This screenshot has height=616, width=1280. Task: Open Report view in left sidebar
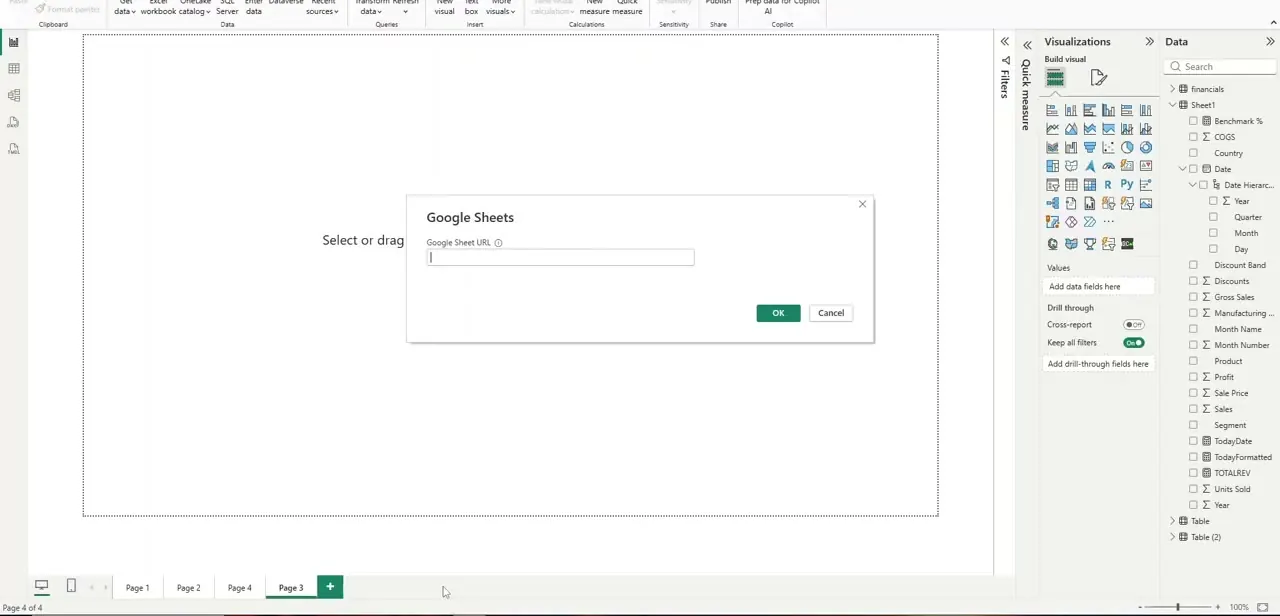click(14, 42)
